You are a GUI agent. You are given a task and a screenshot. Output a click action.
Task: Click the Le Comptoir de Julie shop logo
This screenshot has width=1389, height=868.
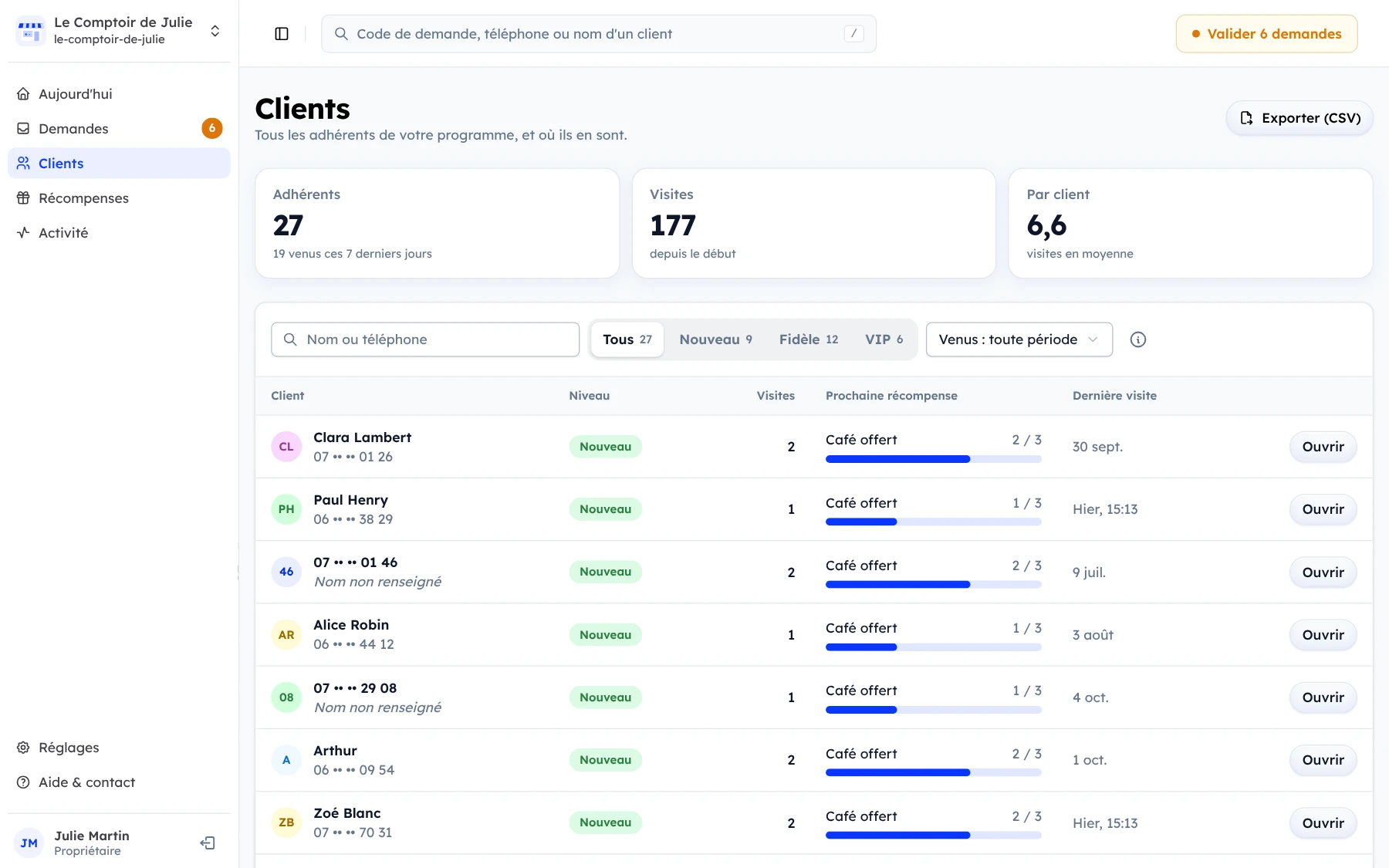(x=31, y=31)
